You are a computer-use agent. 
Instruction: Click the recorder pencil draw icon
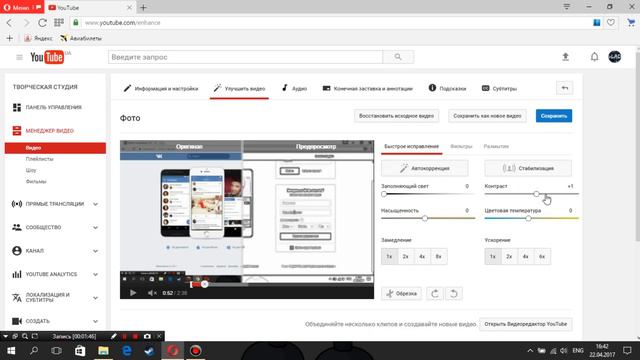coord(114,336)
